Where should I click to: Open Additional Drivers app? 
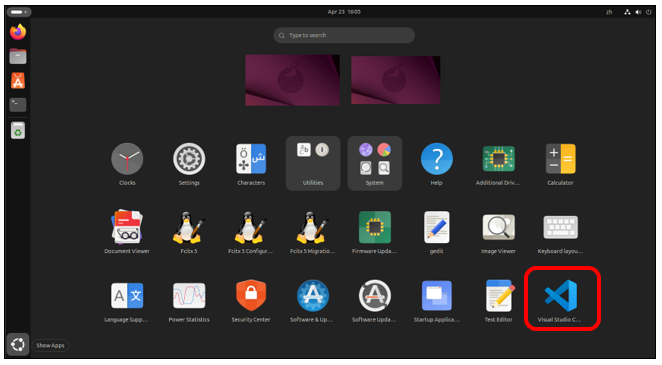tap(498, 164)
